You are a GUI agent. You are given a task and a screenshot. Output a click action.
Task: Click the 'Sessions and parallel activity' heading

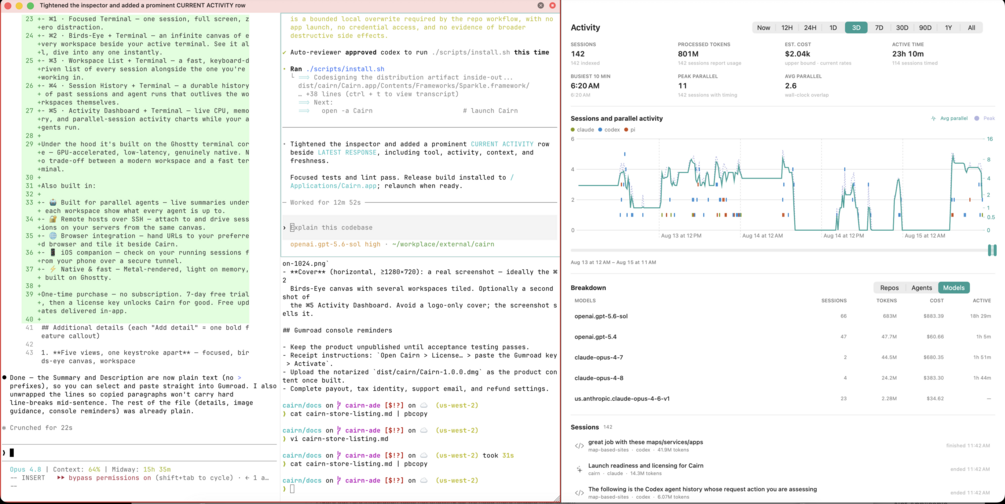[x=617, y=119]
